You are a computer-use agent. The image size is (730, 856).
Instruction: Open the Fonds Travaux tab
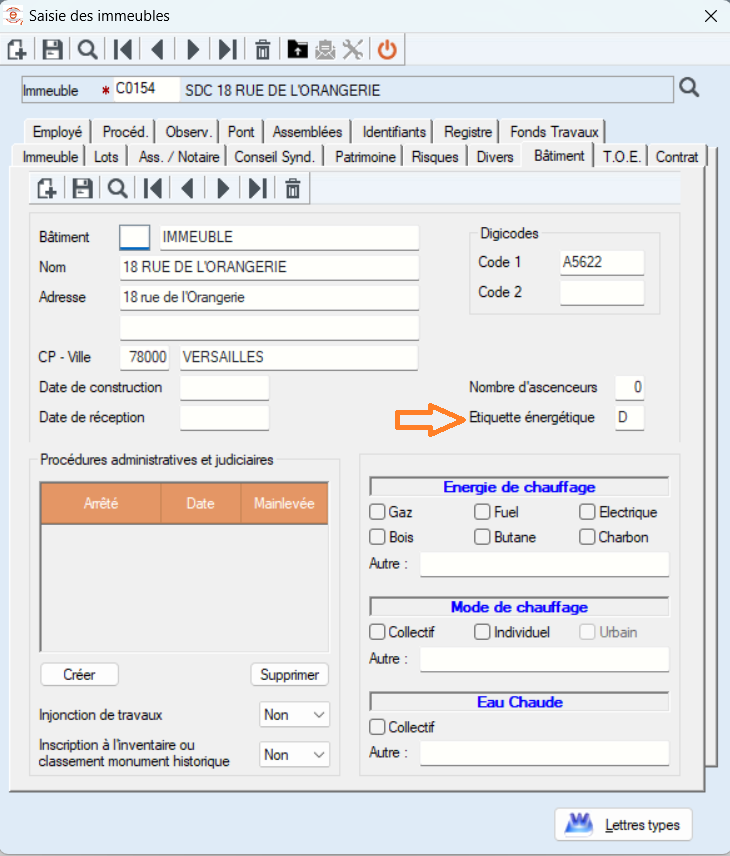pos(554,132)
